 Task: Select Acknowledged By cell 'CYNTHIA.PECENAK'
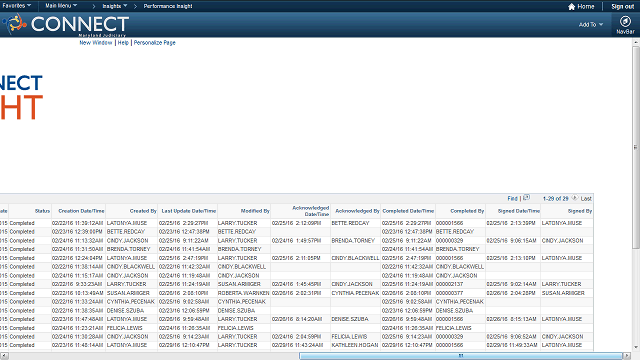coord(355,293)
